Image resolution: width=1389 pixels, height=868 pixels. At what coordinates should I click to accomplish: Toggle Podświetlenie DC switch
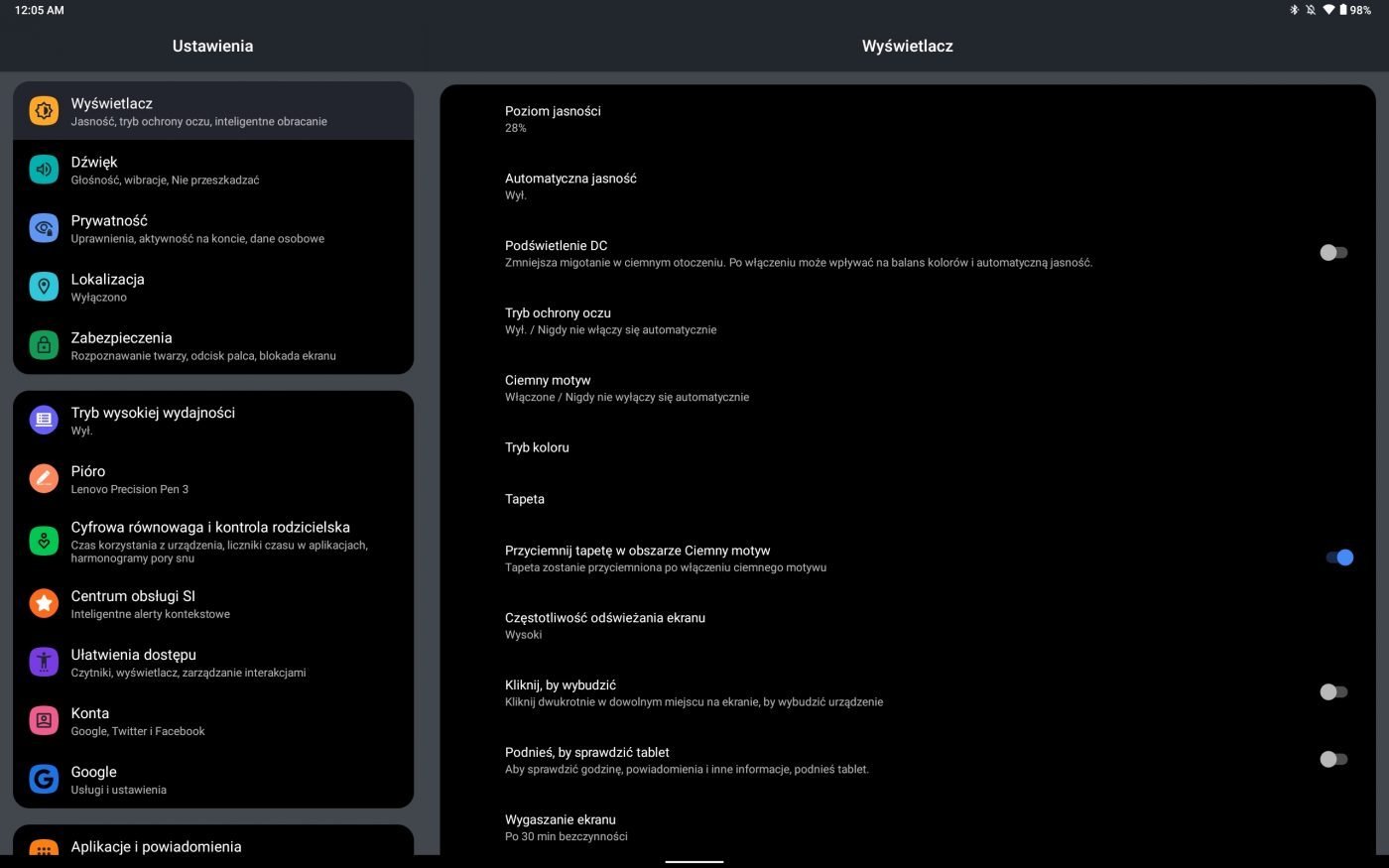(x=1333, y=253)
